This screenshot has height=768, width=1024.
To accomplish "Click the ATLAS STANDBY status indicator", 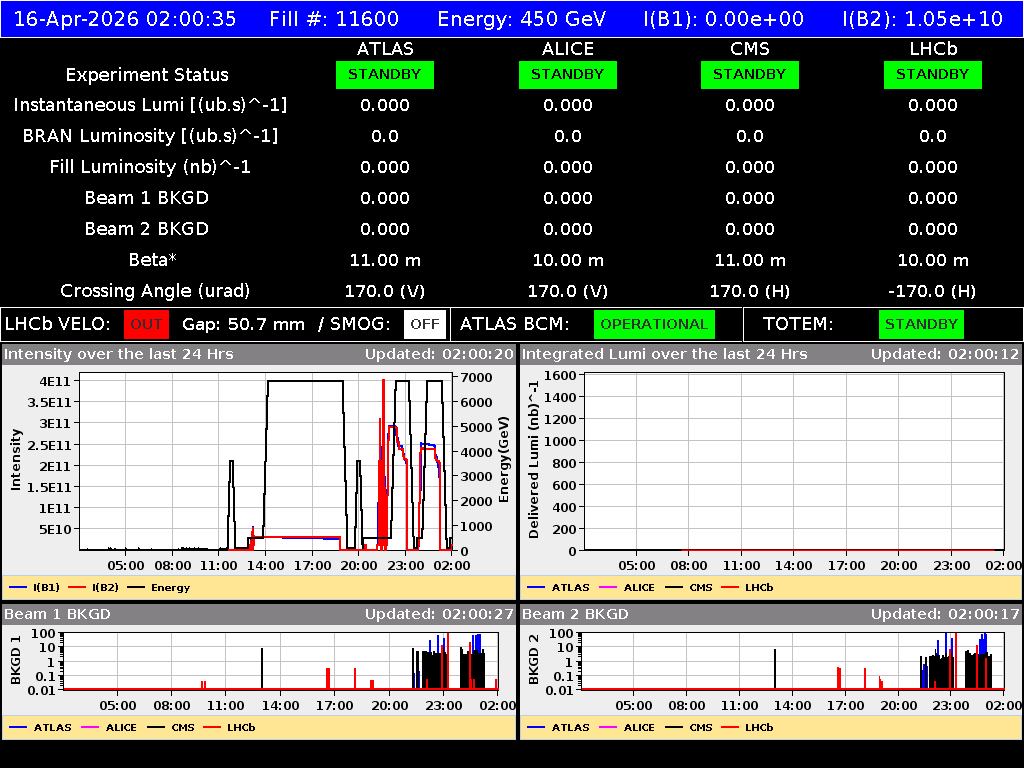I will [385, 74].
